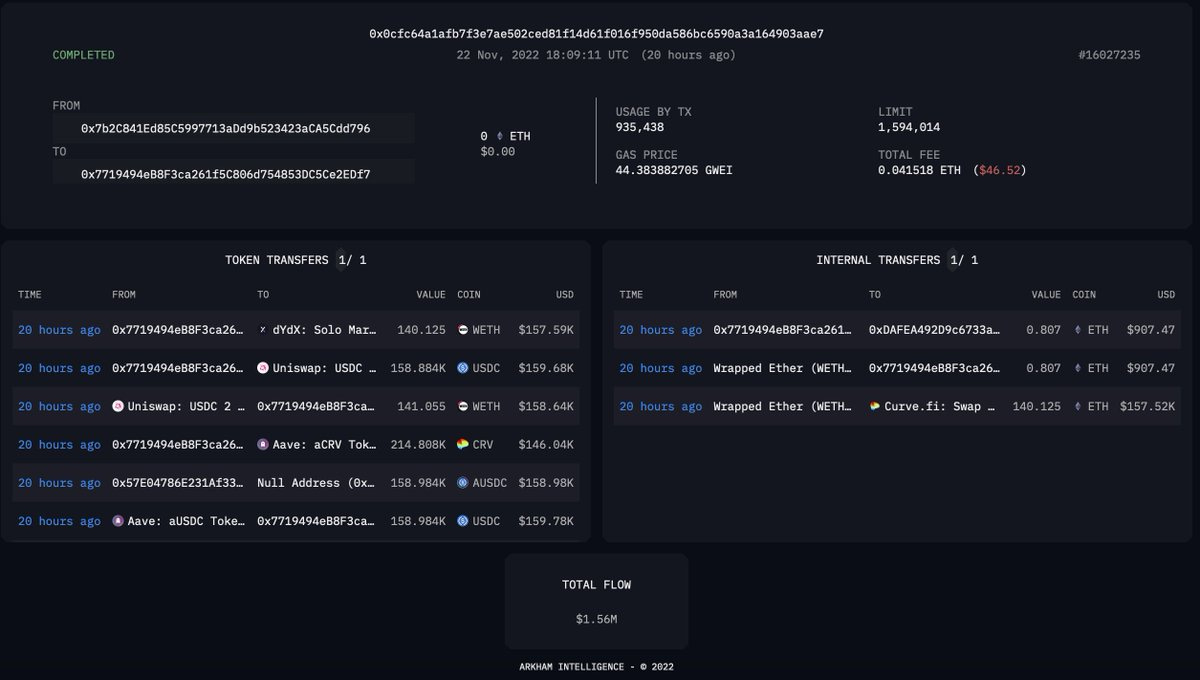The width and height of the screenshot is (1200, 680).
Task: Click USD column header in Internal Transfers
Action: tap(1166, 295)
